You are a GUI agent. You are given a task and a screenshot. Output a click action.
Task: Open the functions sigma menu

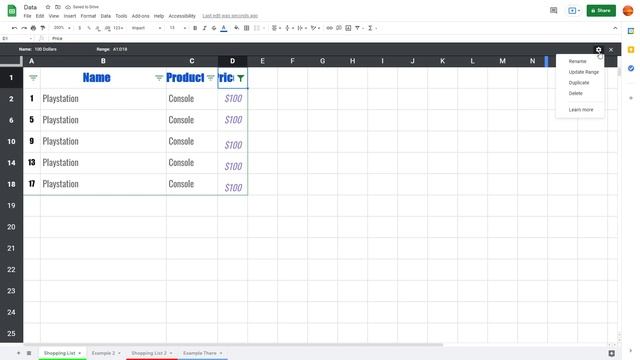tap(371, 28)
